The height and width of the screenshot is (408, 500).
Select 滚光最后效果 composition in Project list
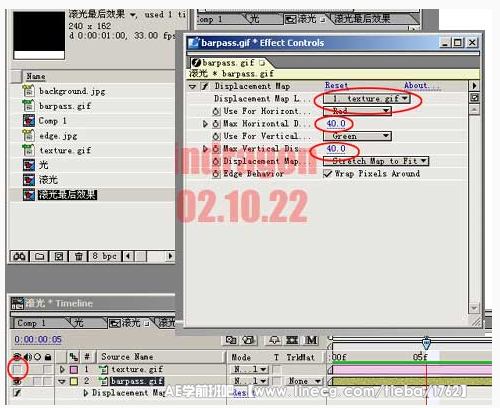(x=67, y=195)
